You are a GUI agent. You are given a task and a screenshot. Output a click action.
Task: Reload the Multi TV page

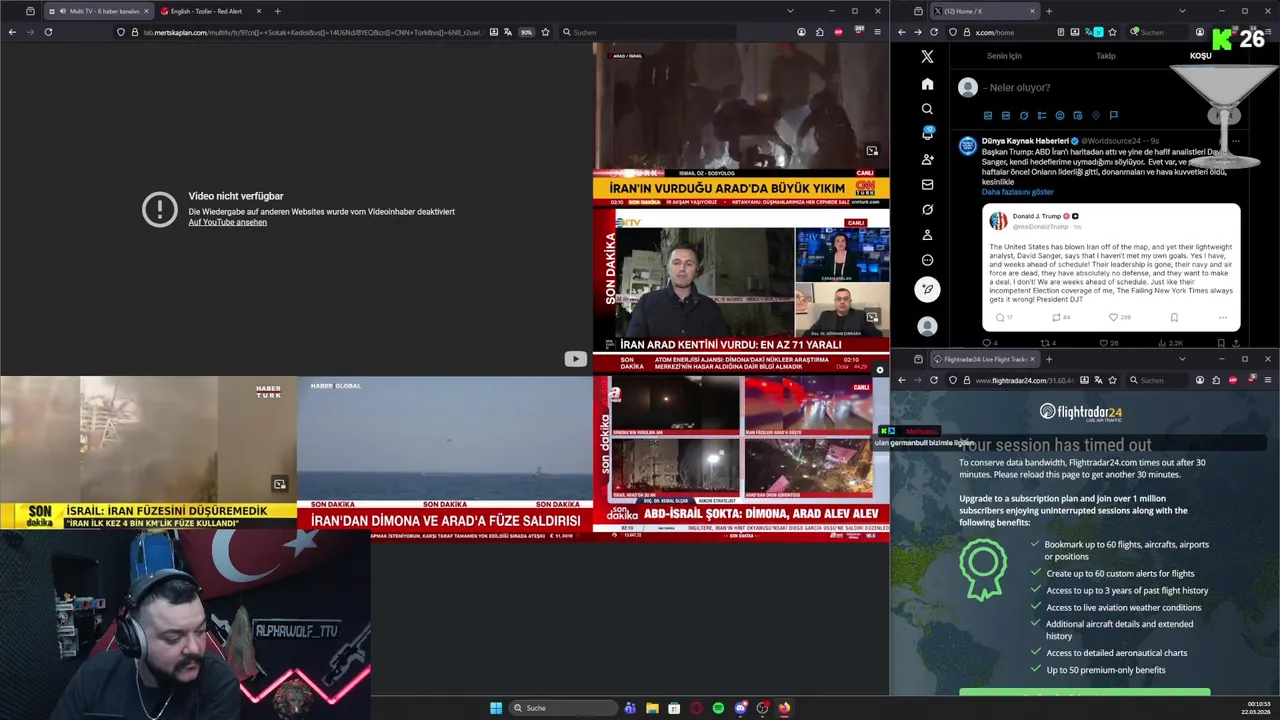[x=48, y=32]
